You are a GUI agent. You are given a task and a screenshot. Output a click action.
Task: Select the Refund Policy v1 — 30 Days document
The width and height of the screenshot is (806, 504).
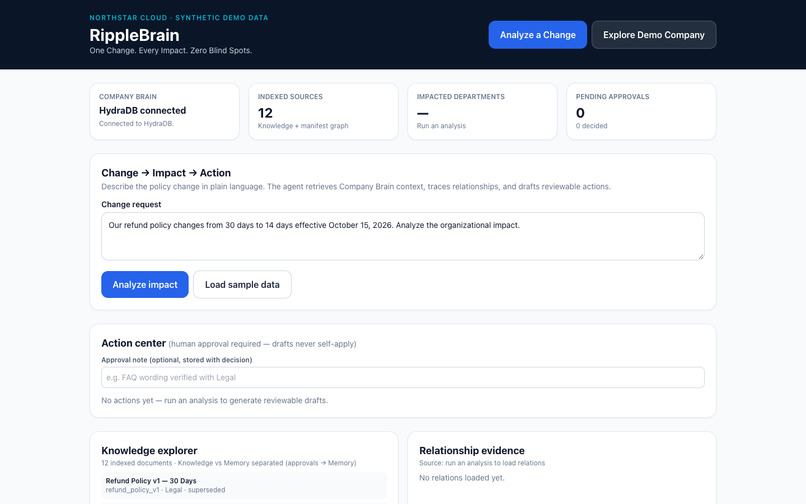click(244, 485)
